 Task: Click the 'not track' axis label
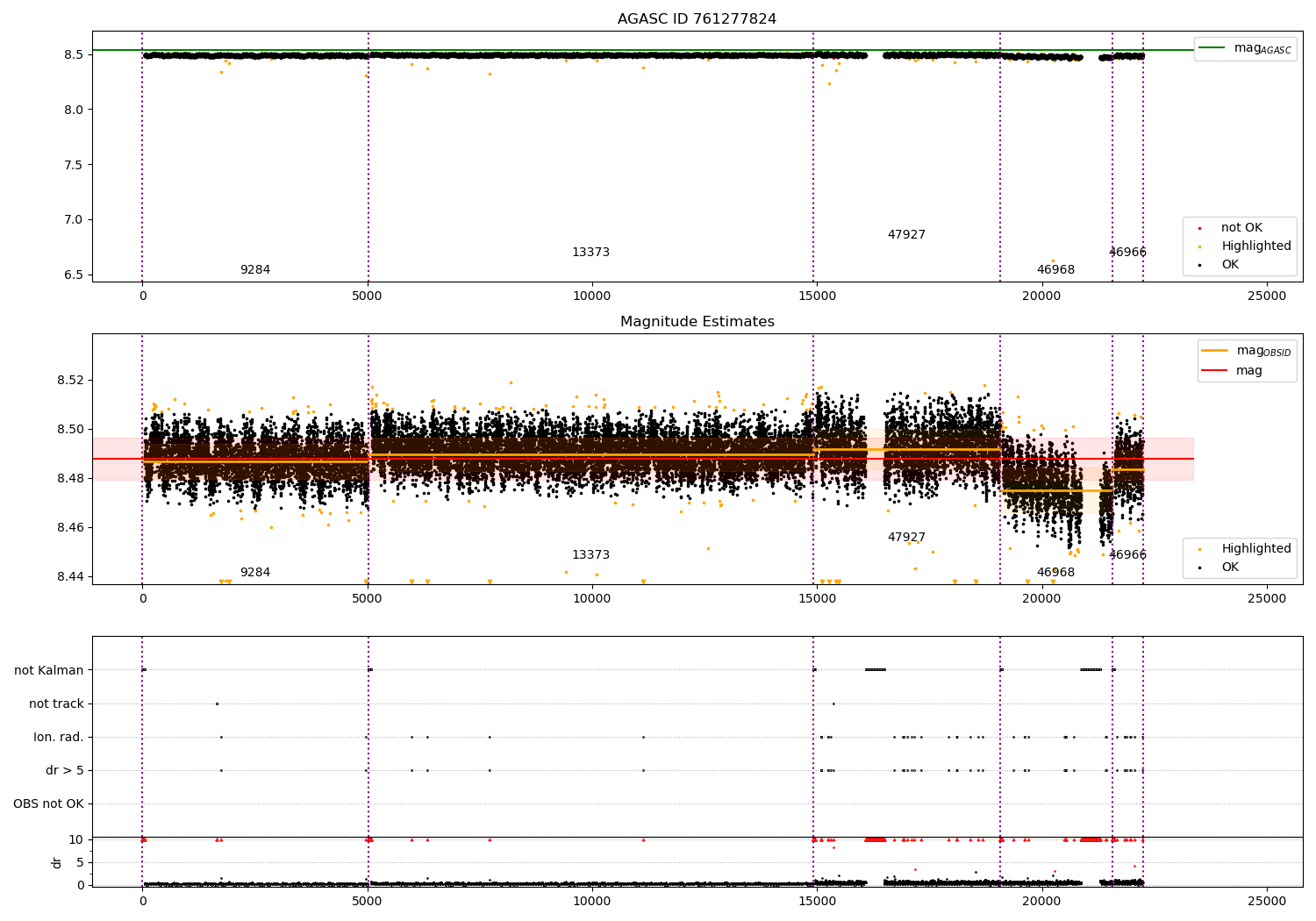56,703
